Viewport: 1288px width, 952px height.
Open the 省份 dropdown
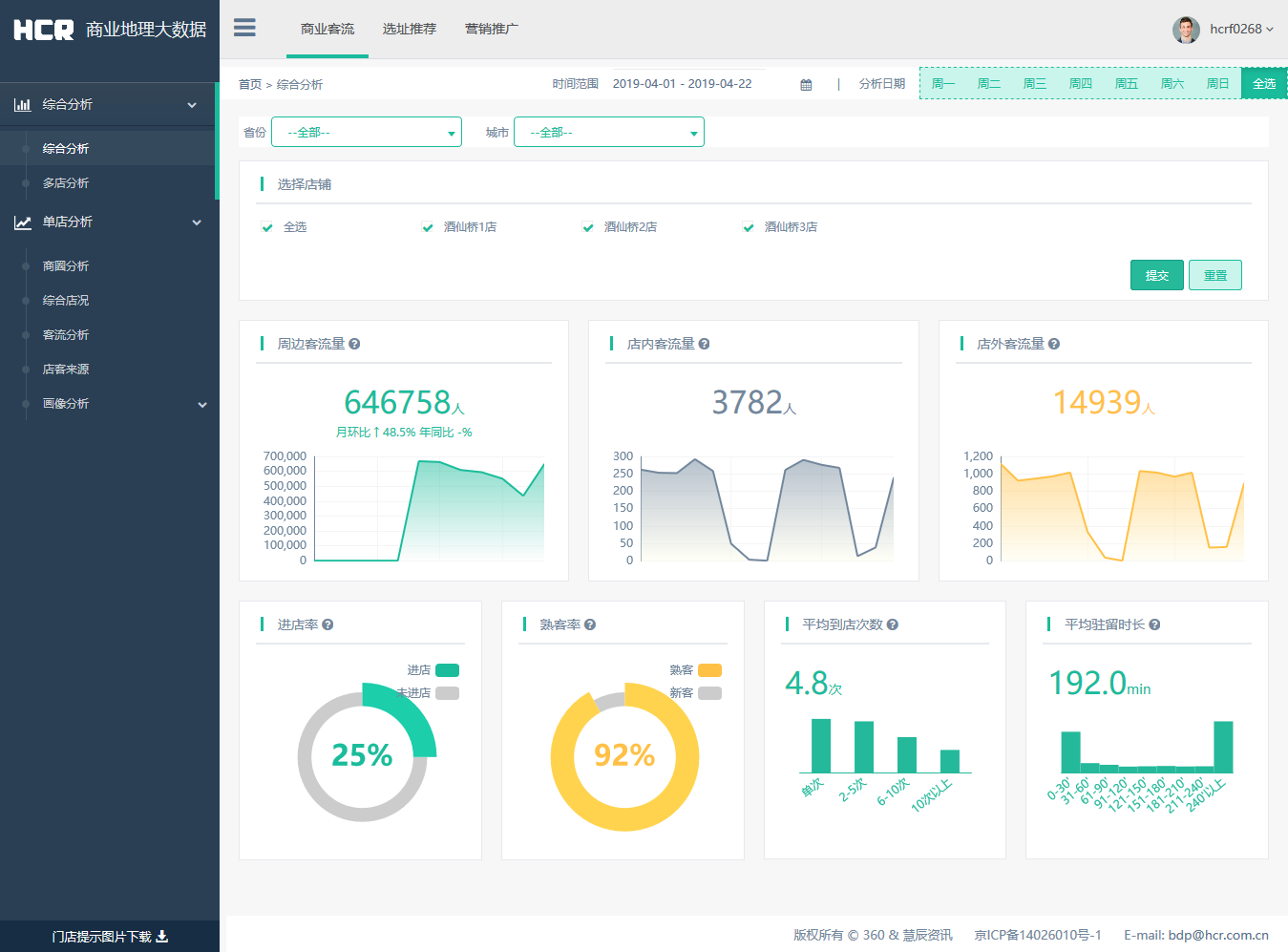(x=367, y=132)
